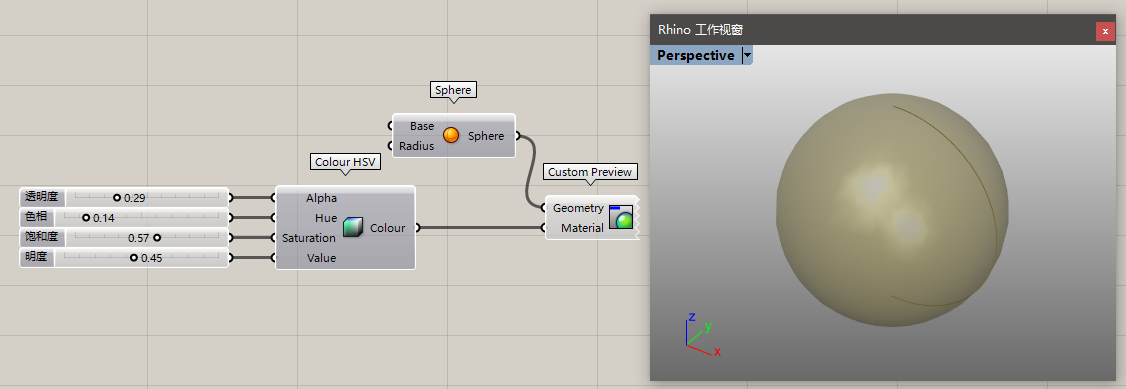This screenshot has width=1126, height=389.
Task: Close the Rhino 工作视窗 window
Action: point(1105,32)
